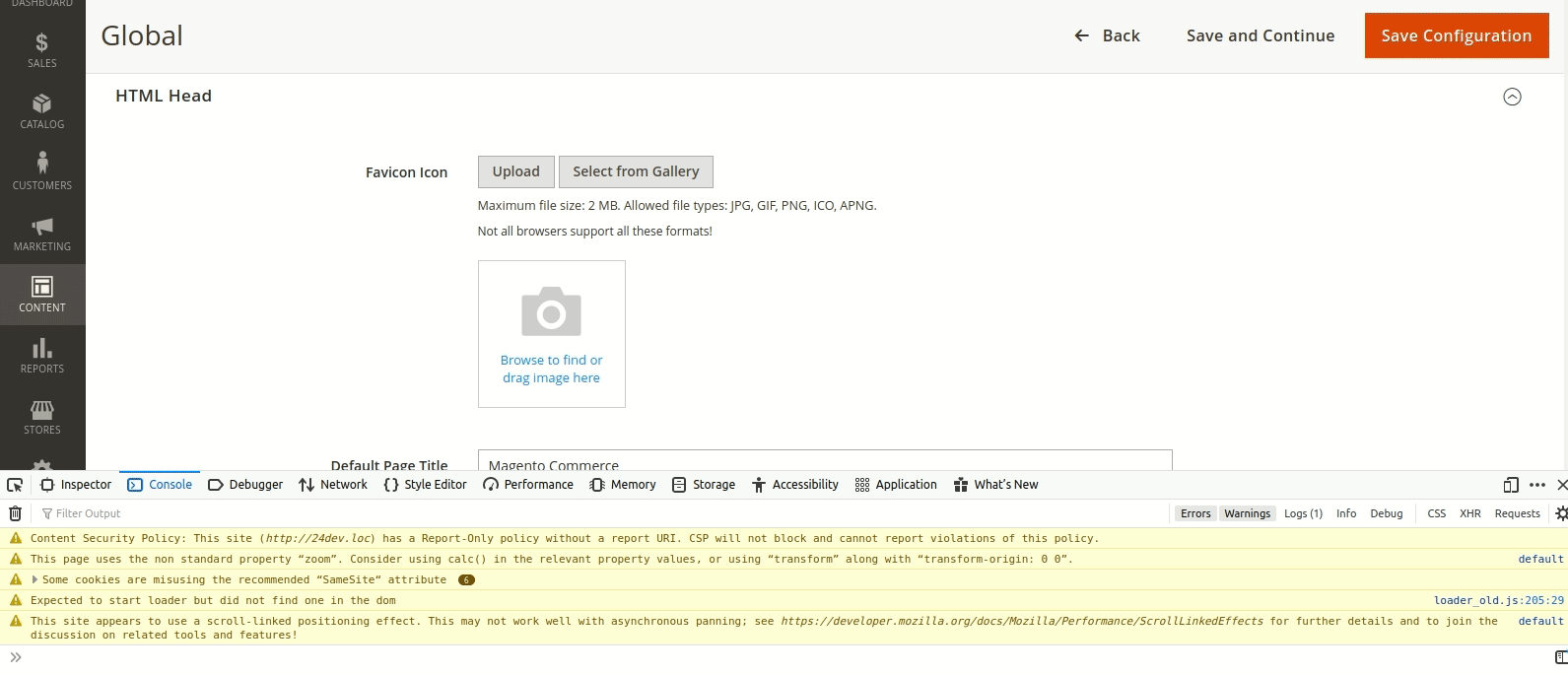Switch to the Storage tab
Screen dimensions: 1568x675
click(x=704, y=485)
